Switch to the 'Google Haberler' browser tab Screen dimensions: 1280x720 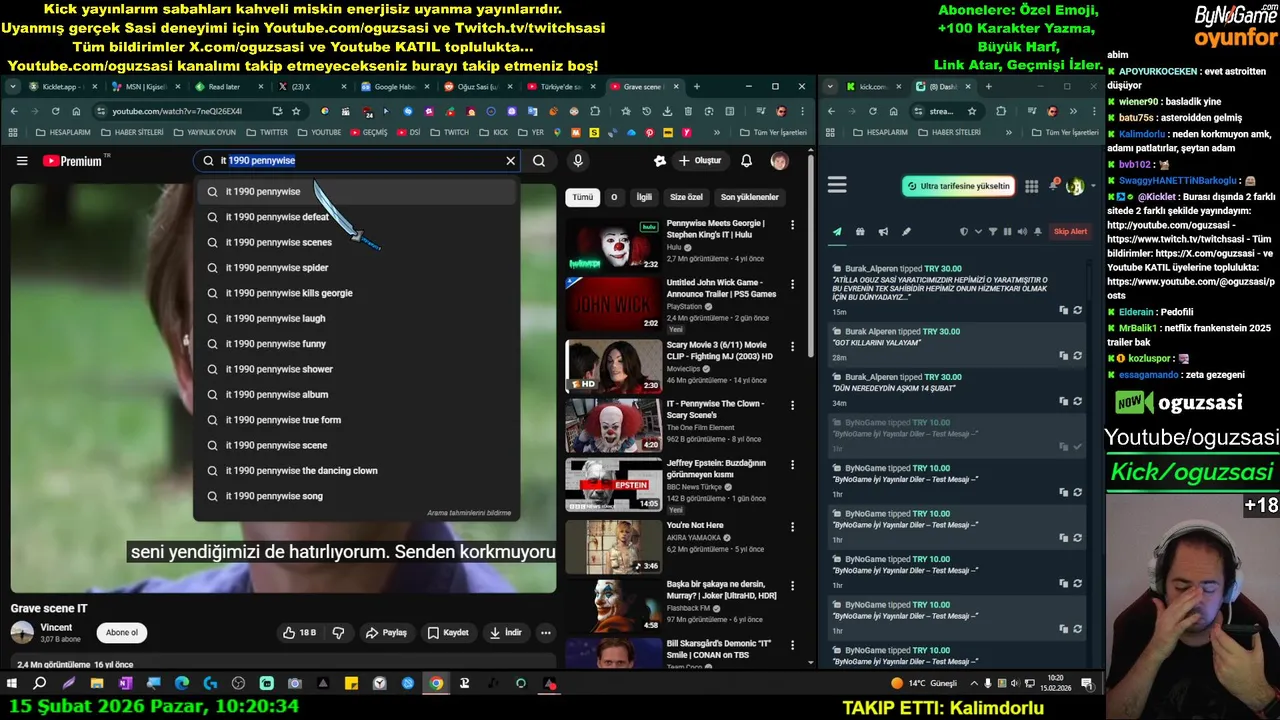[x=394, y=87]
